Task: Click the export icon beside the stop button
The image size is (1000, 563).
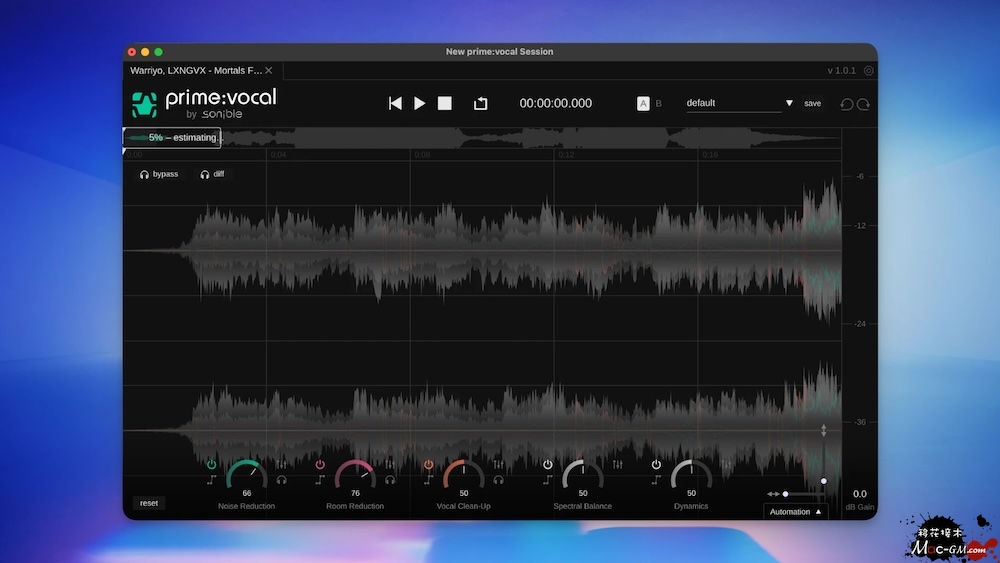Action: click(480, 103)
